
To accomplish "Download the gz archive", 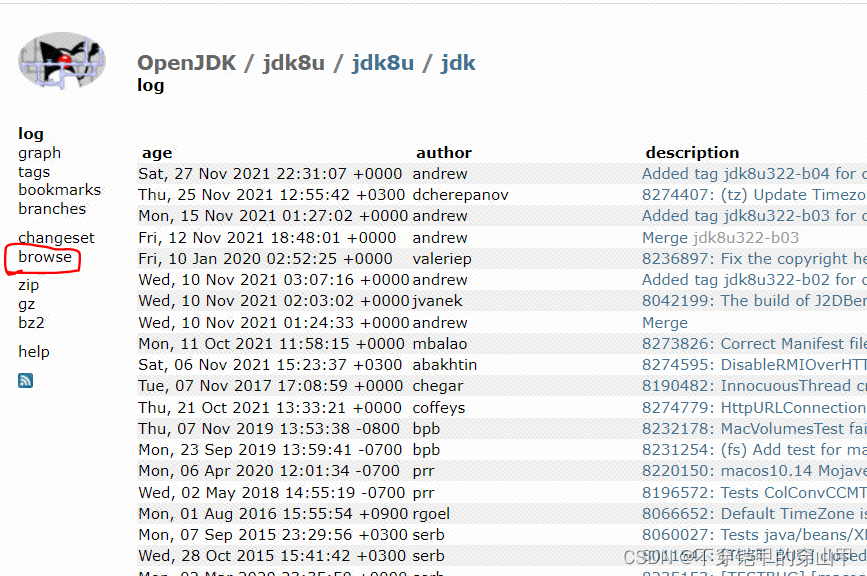I will (x=25, y=303).
